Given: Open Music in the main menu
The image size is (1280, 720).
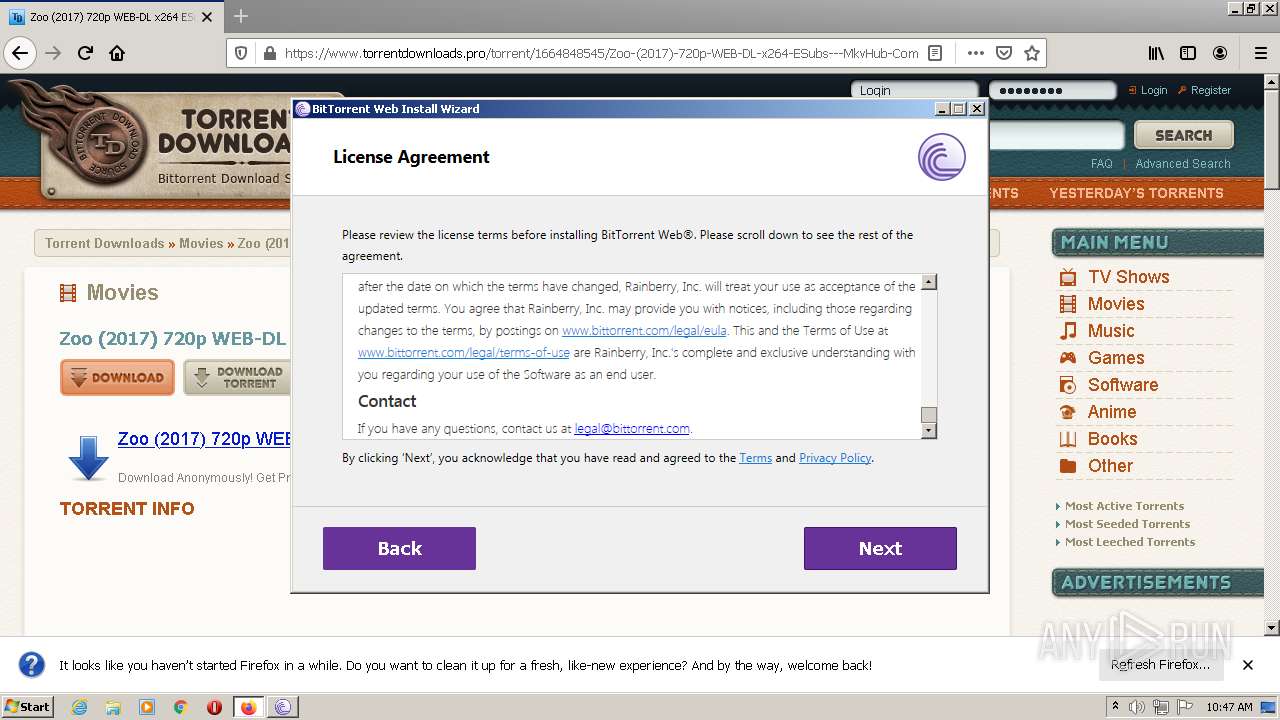Looking at the screenshot, I should (x=1111, y=331).
